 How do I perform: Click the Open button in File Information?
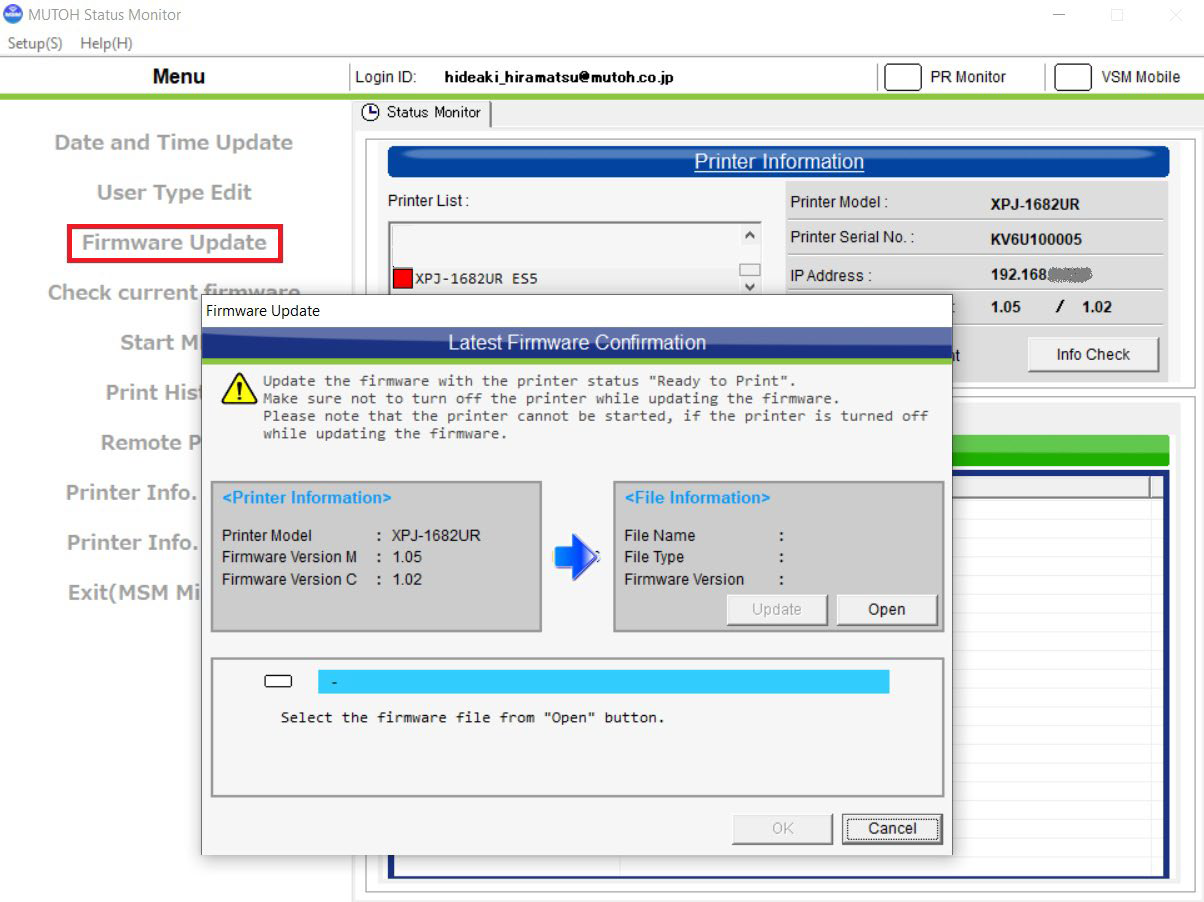(x=887, y=609)
